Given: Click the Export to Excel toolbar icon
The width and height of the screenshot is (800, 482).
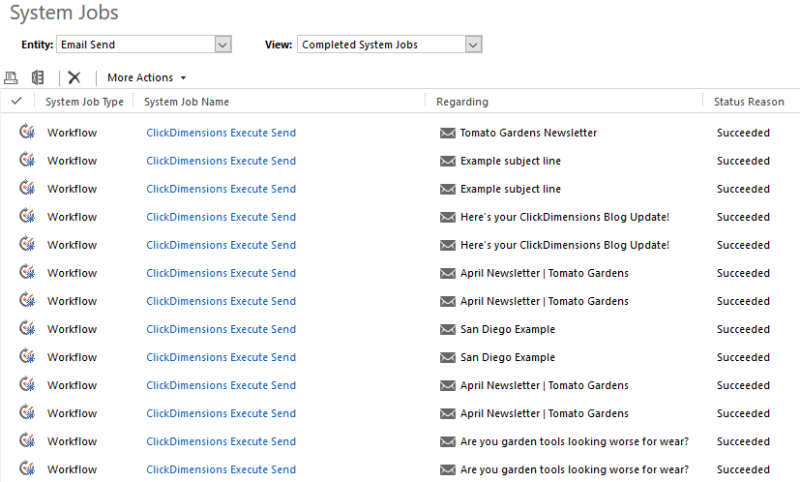Looking at the screenshot, I should 38,78.
